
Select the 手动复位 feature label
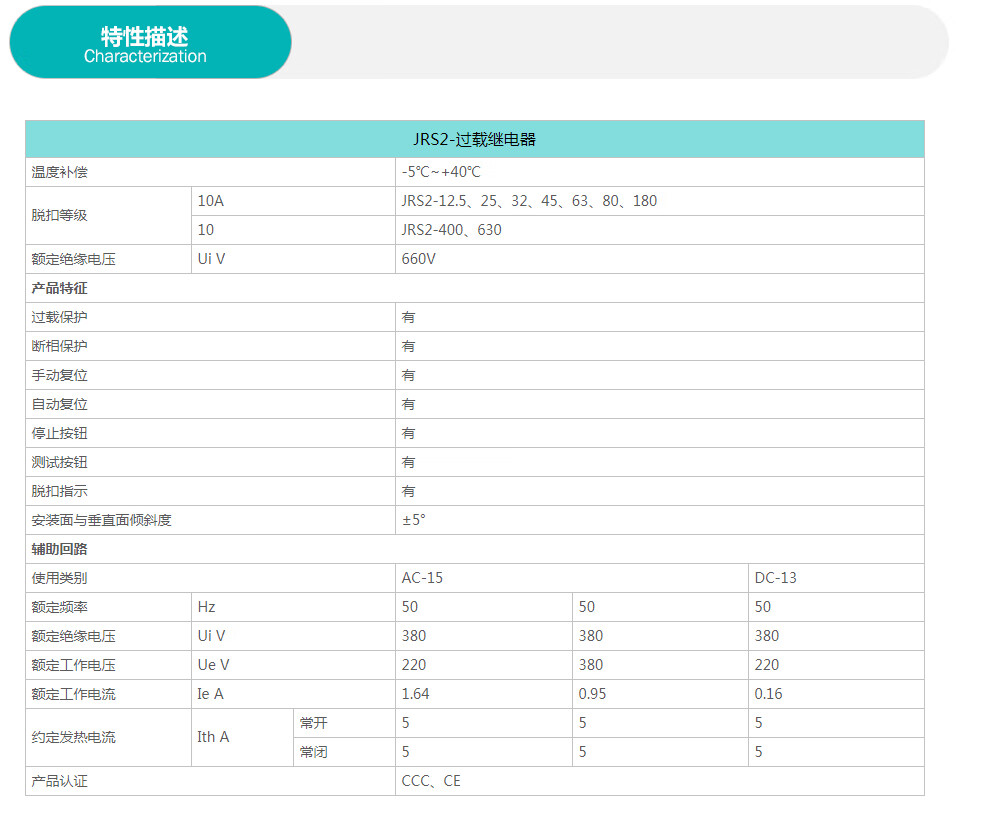(x=60, y=375)
